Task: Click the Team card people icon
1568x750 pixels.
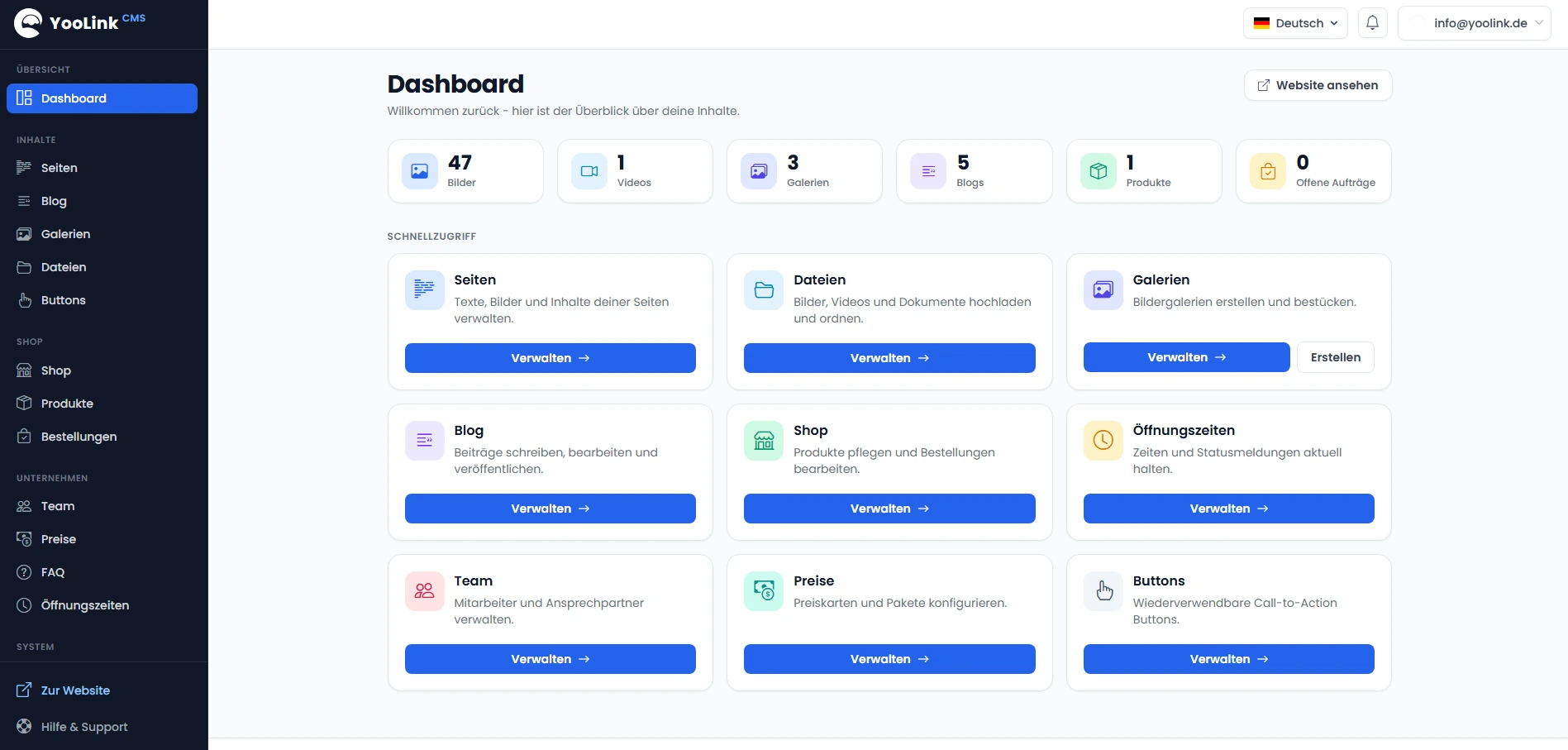Action: (425, 591)
